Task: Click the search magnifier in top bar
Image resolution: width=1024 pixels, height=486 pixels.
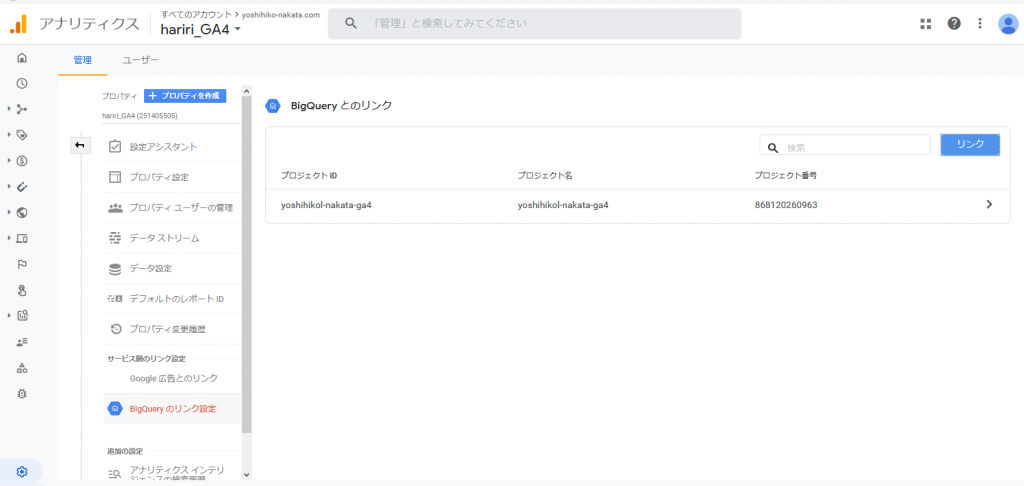Action: click(350, 24)
